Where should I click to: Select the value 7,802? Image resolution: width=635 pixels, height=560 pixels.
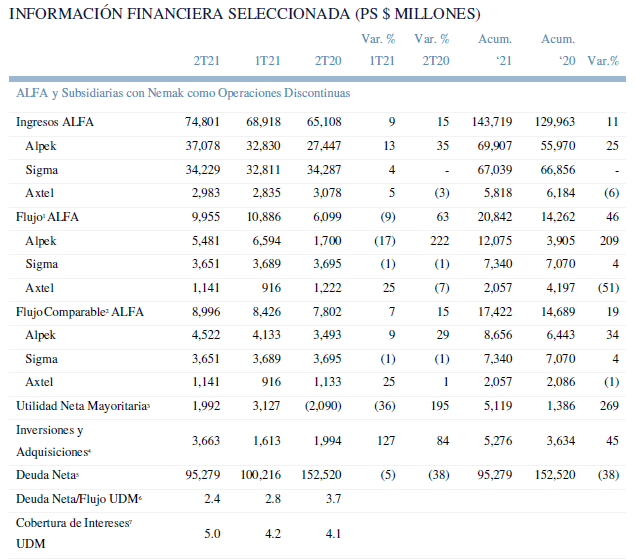327,312
